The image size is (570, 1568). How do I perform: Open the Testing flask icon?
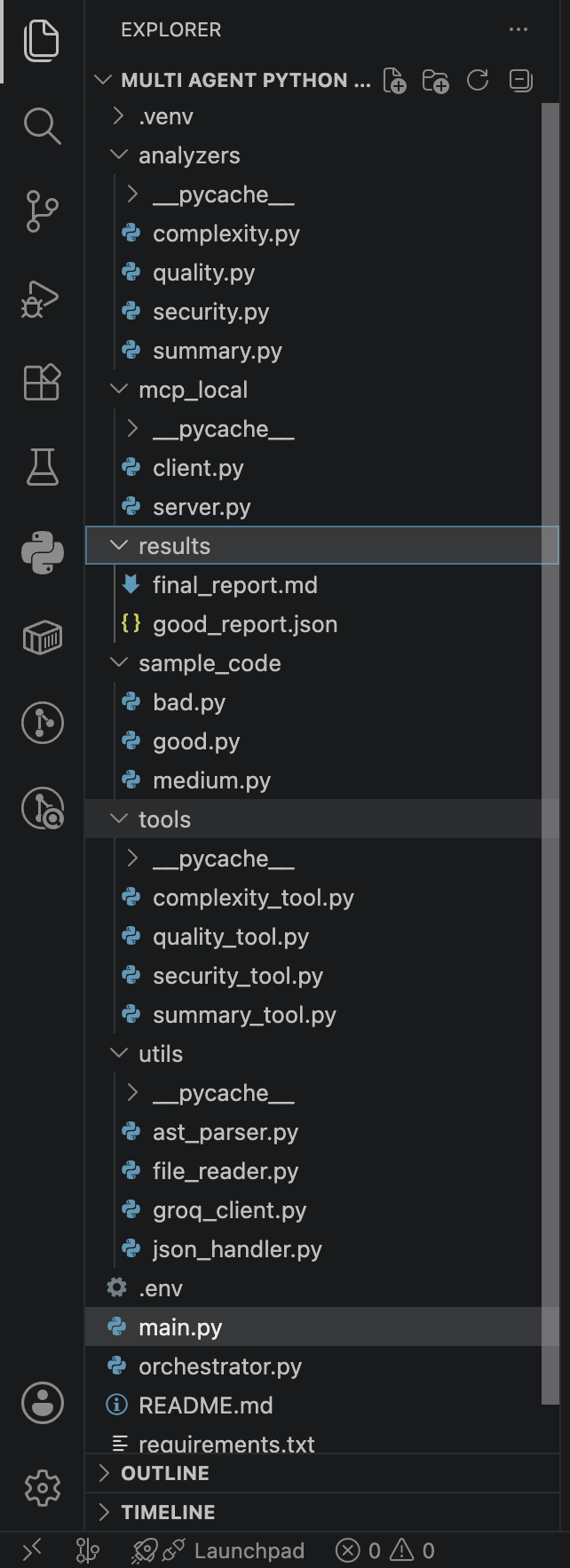click(x=42, y=467)
